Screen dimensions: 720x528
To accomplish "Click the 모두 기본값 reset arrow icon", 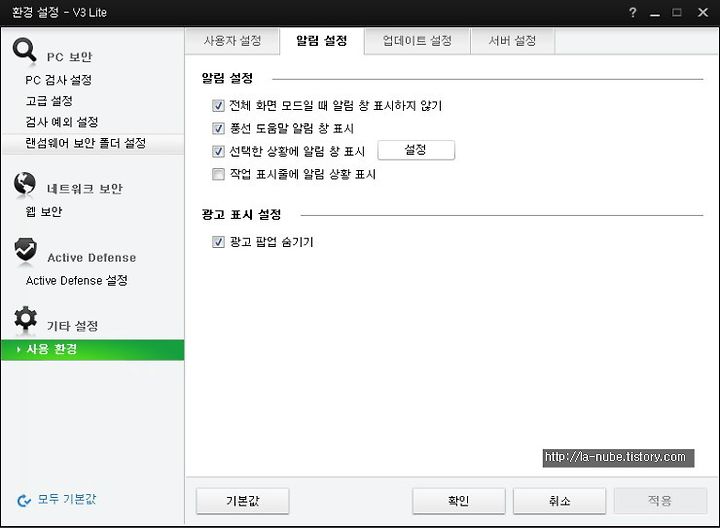I will [x=24, y=500].
